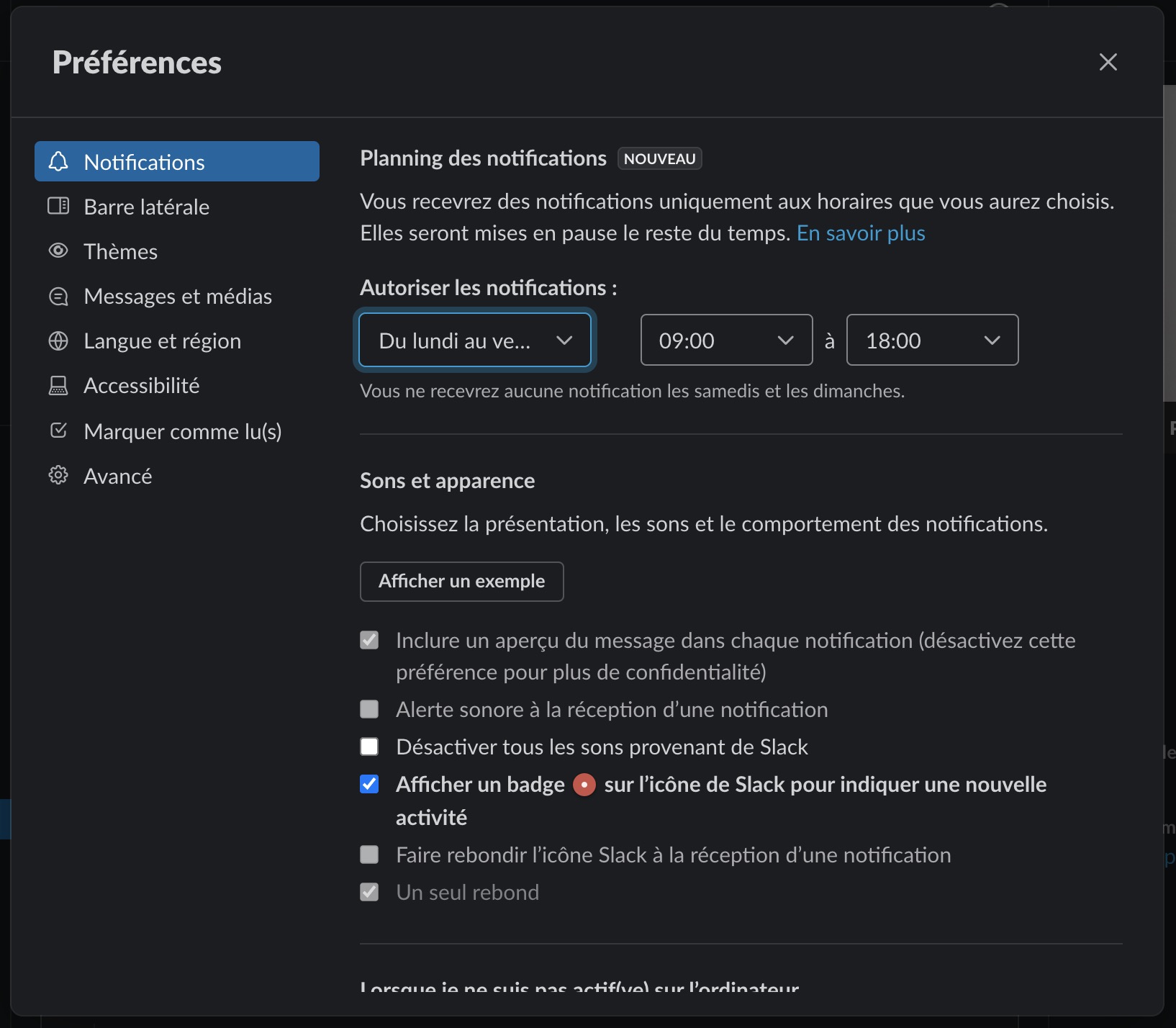The image size is (1176, 1028).
Task: Open the 18:00 end time dropdown
Action: coord(932,340)
